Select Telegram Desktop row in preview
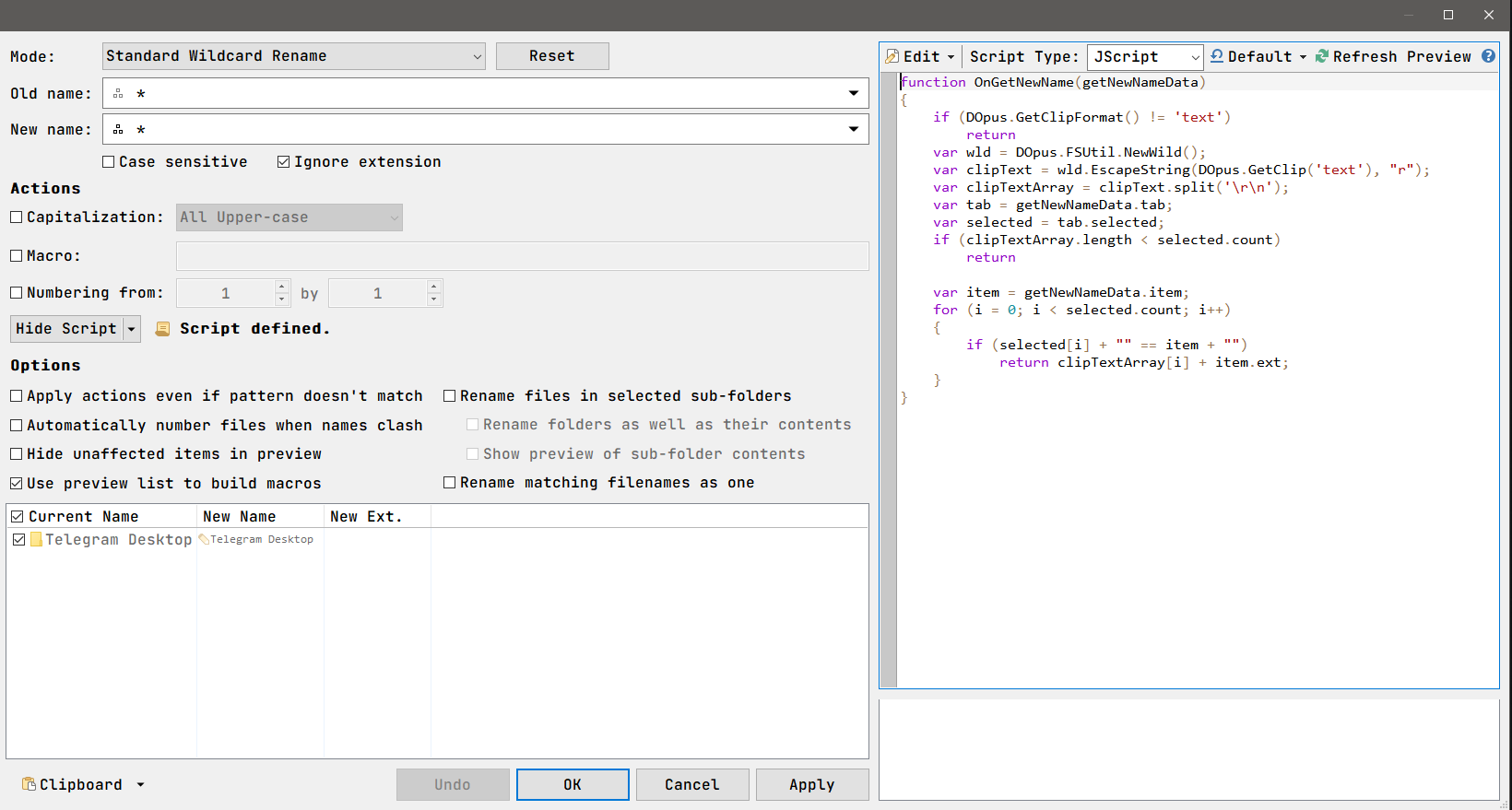Screen dimensions: 1512x810 coord(437,539)
